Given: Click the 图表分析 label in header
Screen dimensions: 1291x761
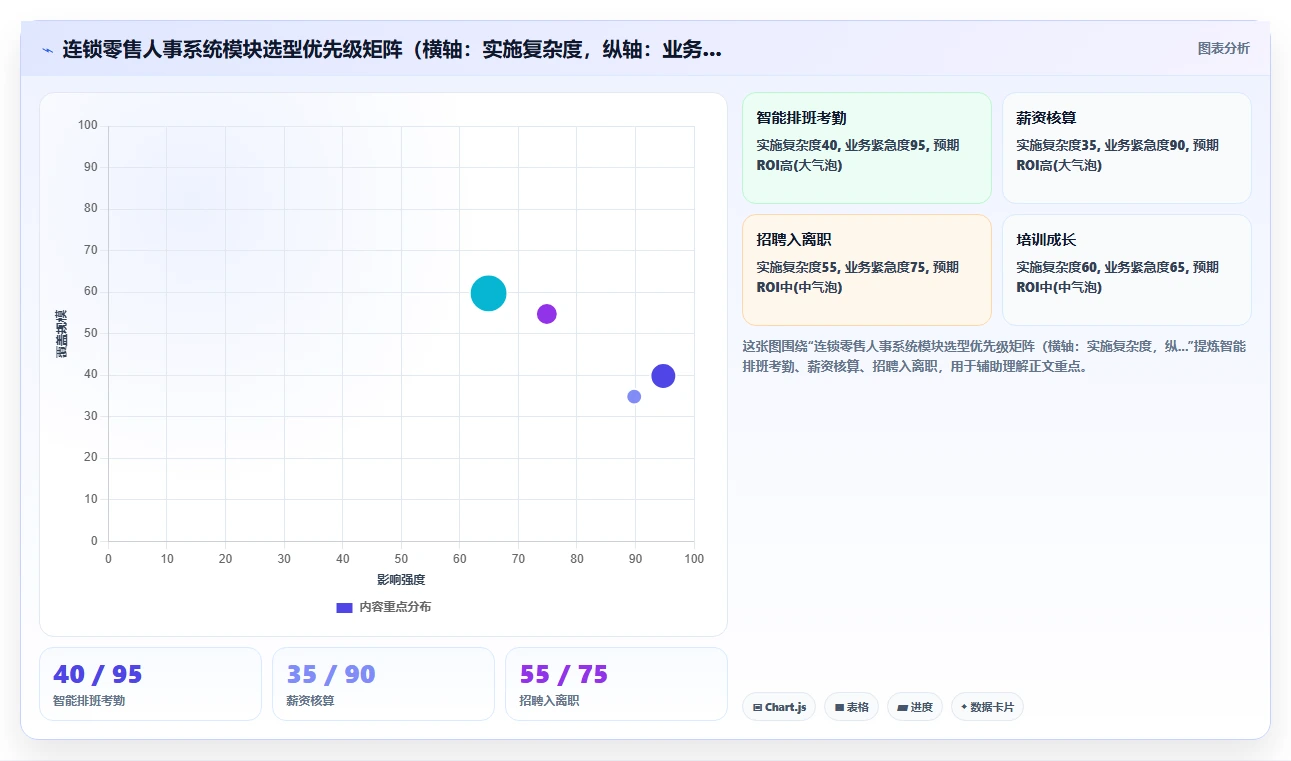Looking at the screenshot, I should point(1223,48).
